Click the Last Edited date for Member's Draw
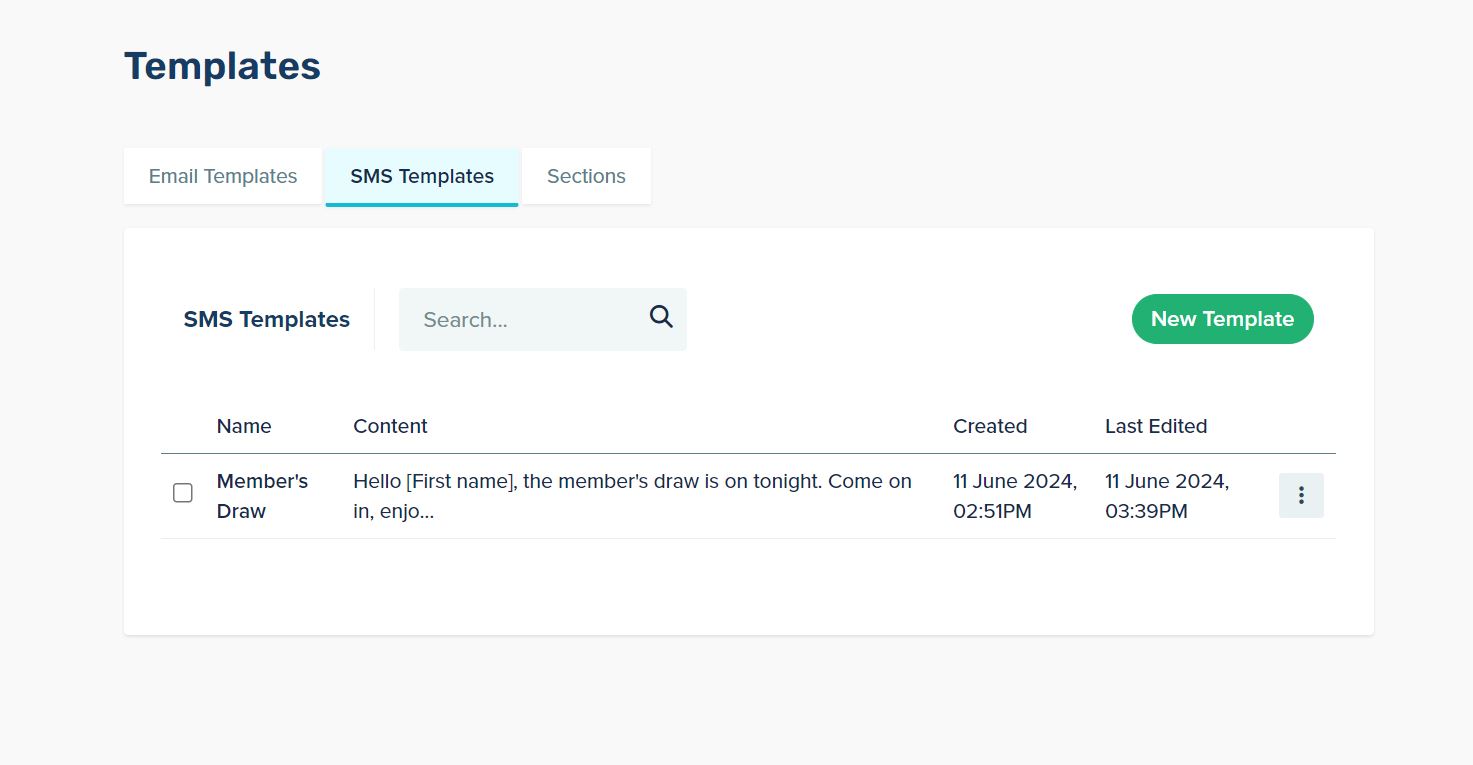The height and width of the screenshot is (765, 1473). (1166, 495)
